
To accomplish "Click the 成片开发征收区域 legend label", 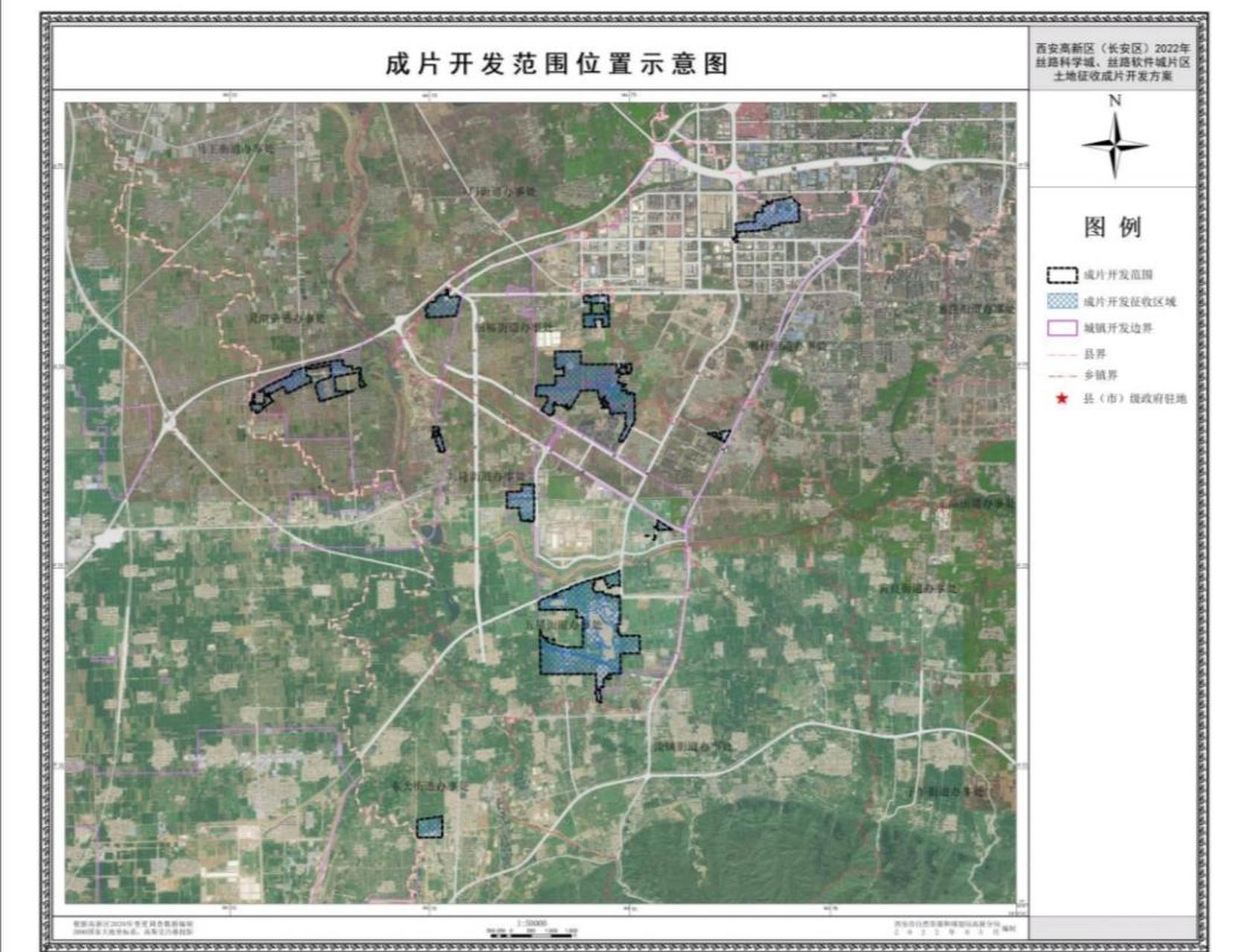I will (x=1130, y=301).
